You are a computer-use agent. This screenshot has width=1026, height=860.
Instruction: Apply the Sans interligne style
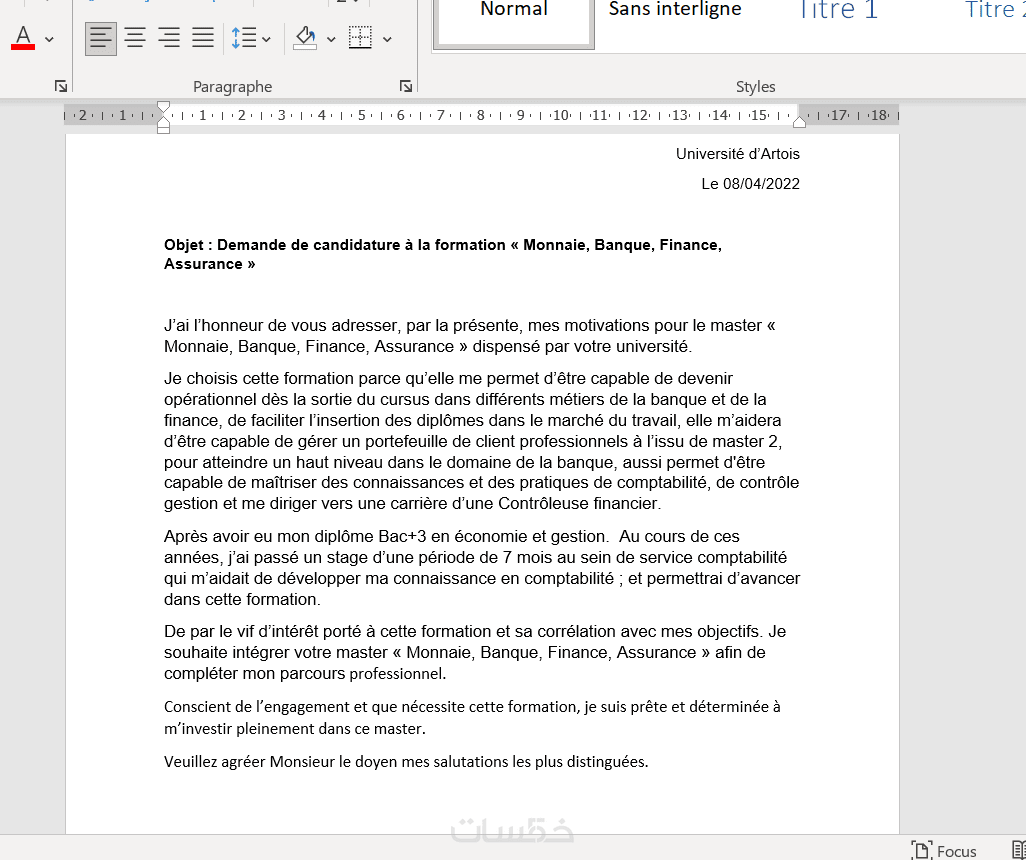click(675, 9)
